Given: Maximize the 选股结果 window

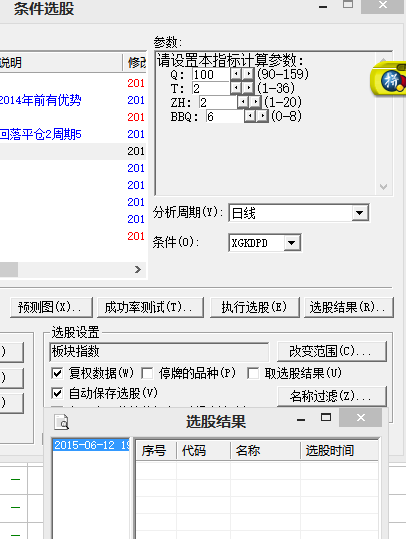Looking at the screenshot, I should (326, 418).
